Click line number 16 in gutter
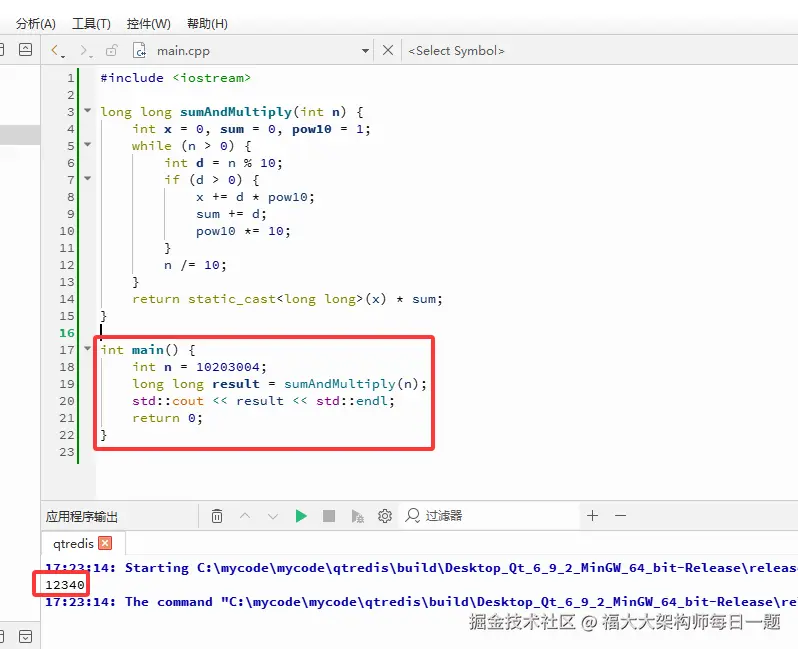The height and width of the screenshot is (649, 798). pyautogui.click(x=67, y=333)
